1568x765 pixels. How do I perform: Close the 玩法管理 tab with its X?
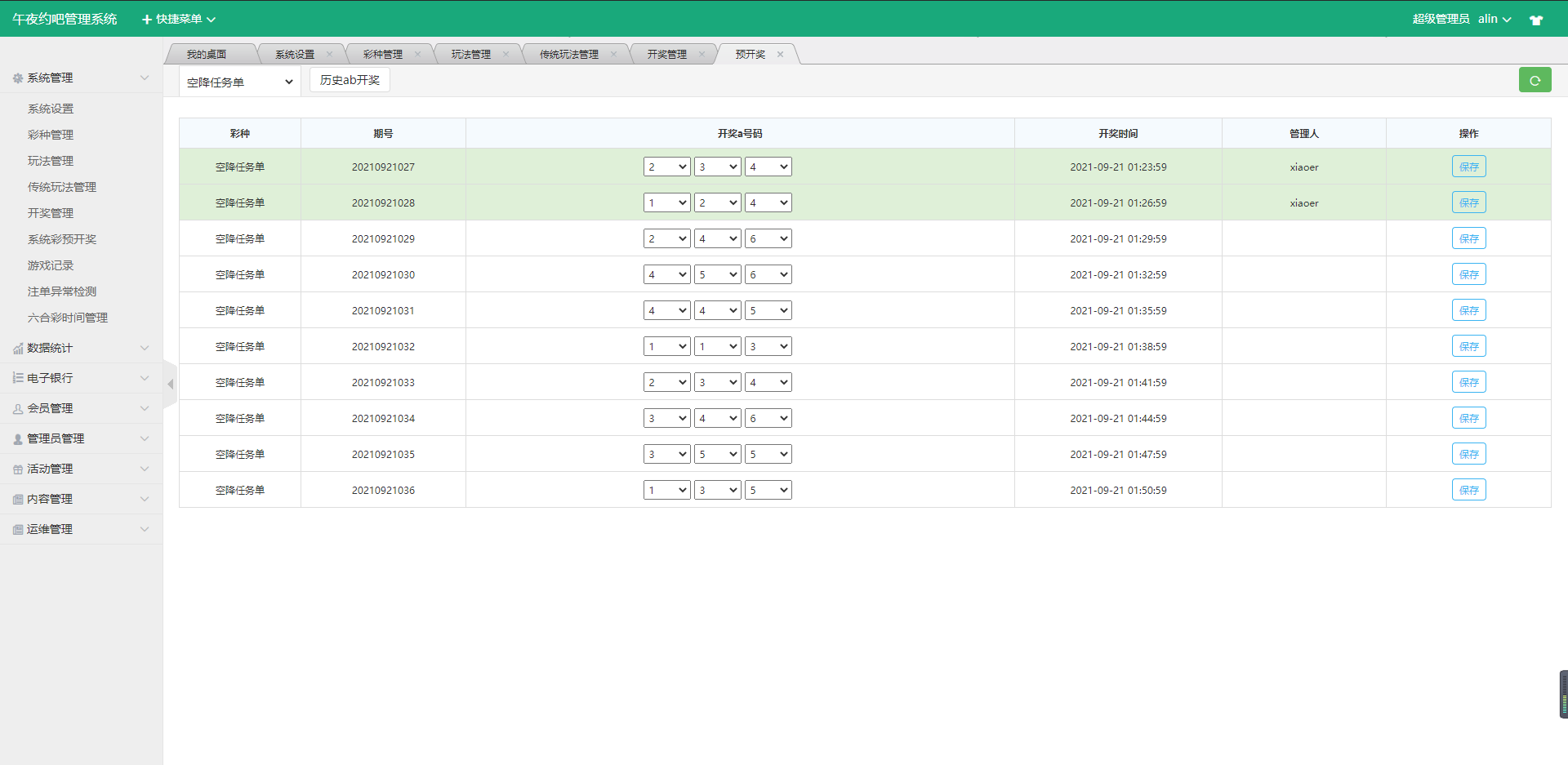[506, 55]
